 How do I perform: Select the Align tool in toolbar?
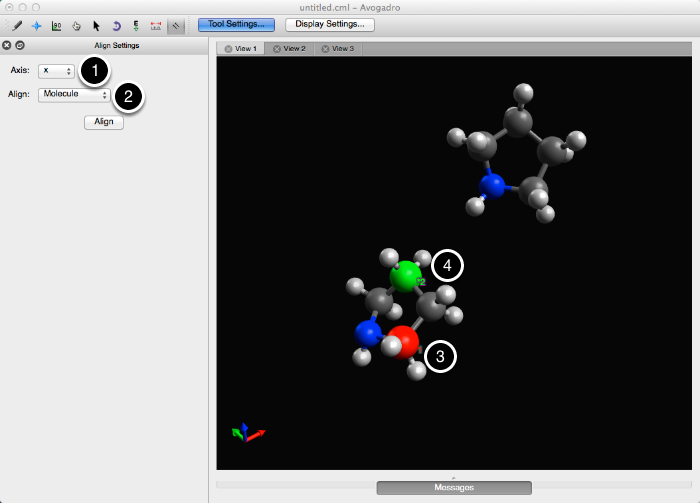pyautogui.click(x=175, y=24)
